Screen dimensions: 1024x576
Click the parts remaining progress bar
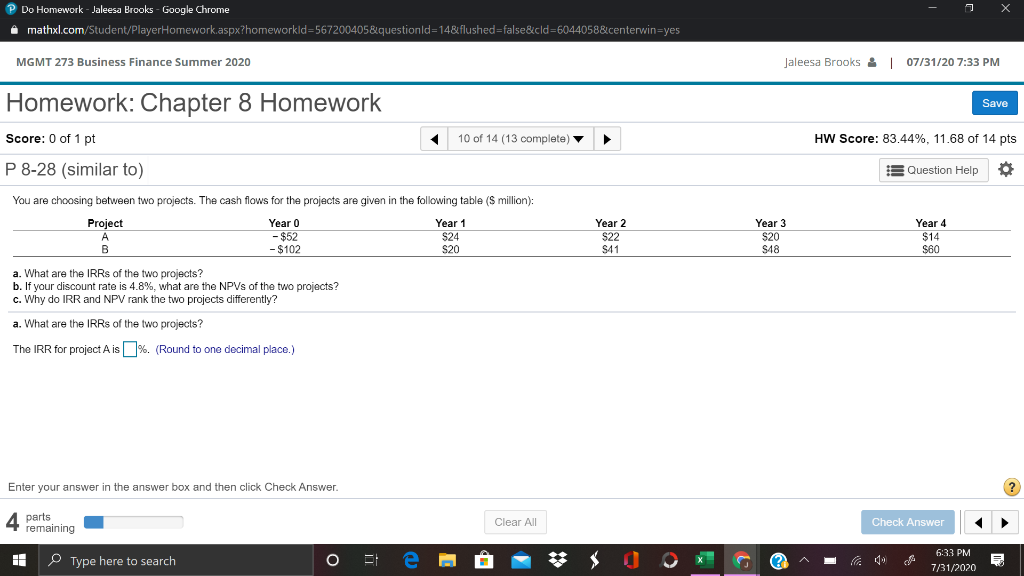pos(133,521)
